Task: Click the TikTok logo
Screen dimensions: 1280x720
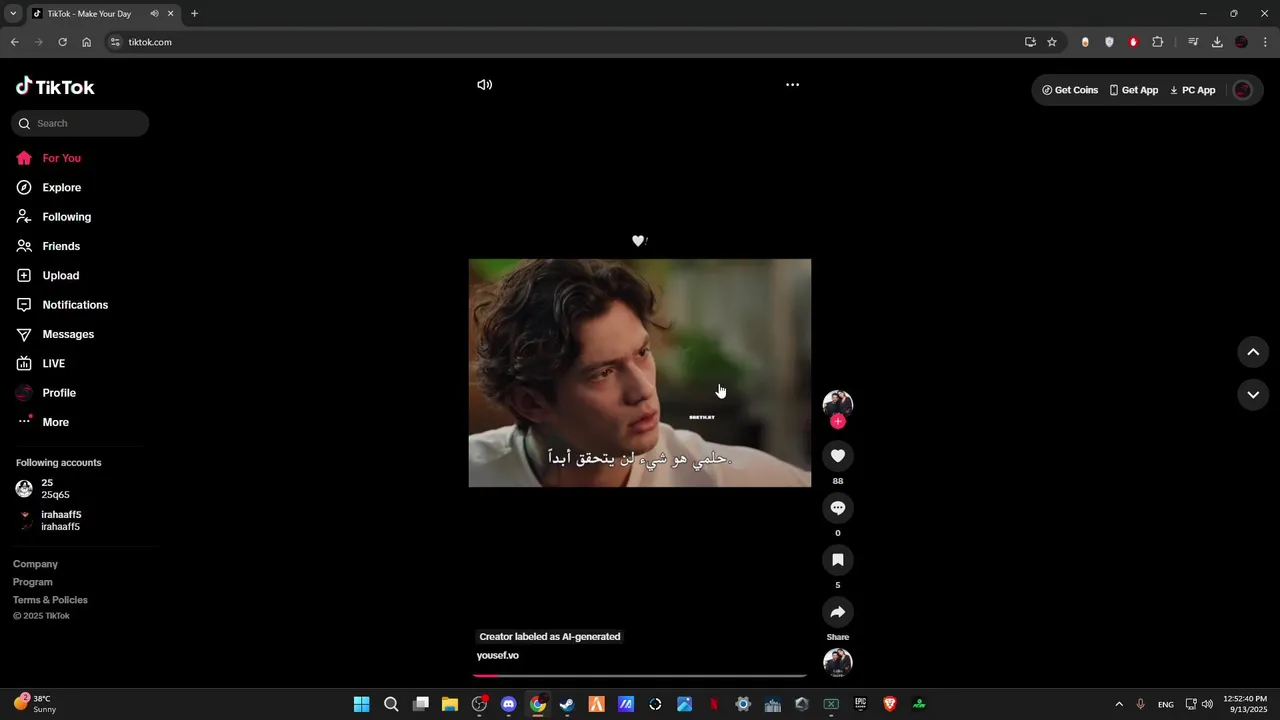Action: 55,87
